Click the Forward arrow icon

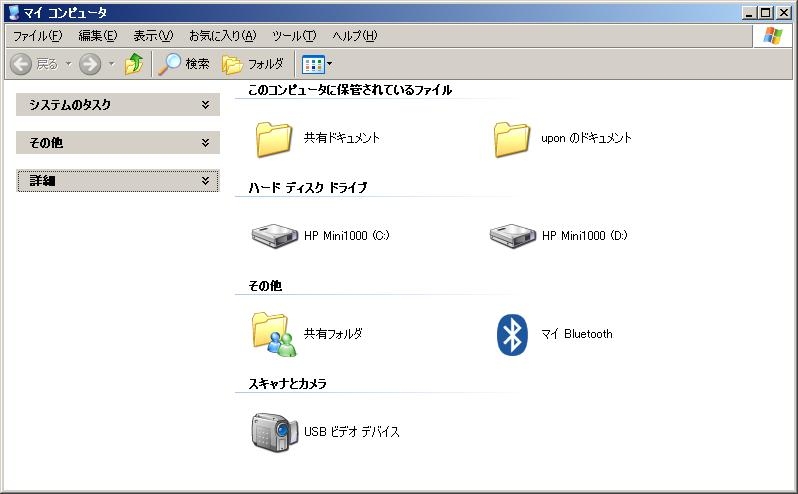[x=90, y=65]
